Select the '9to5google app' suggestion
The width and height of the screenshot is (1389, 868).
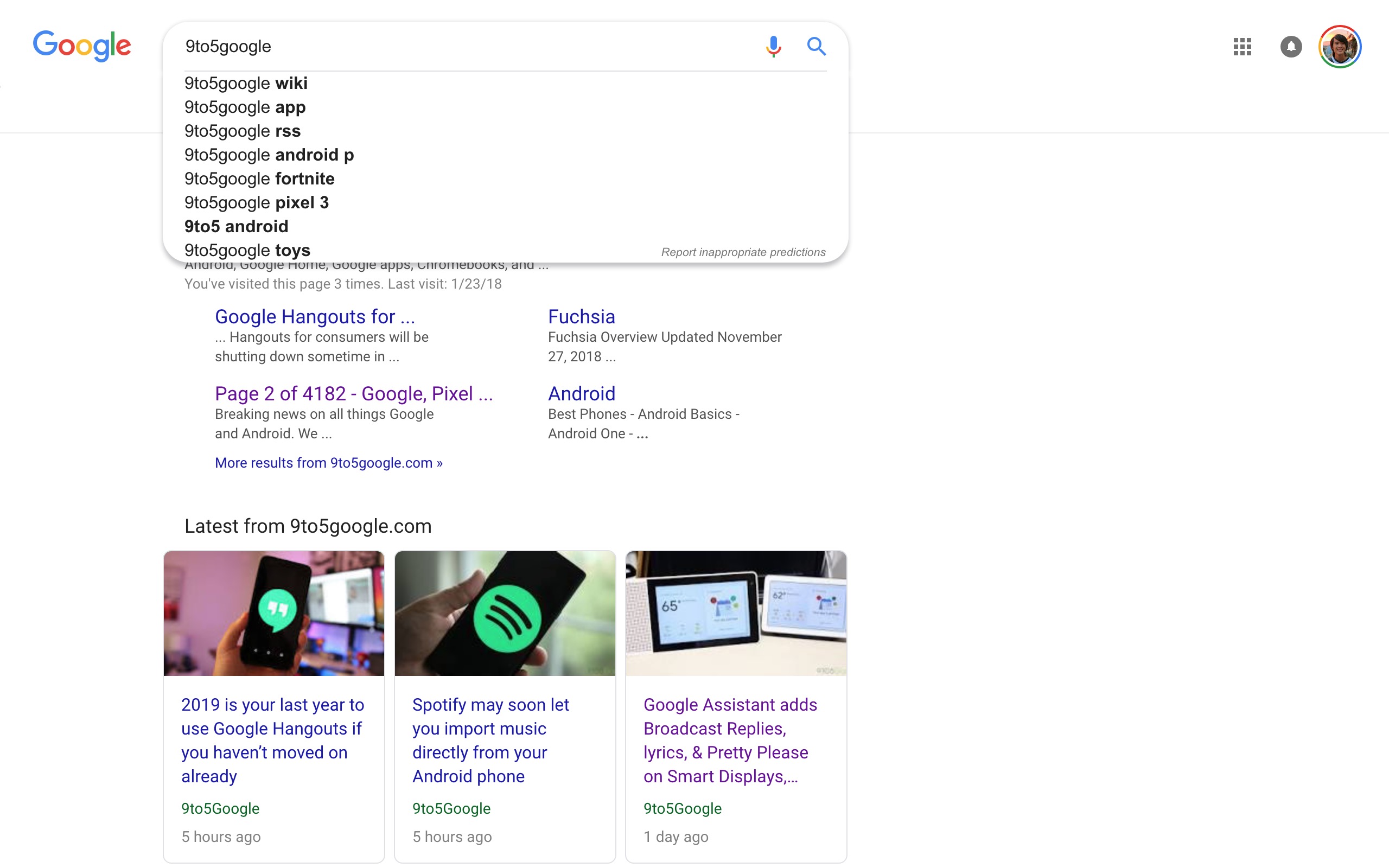click(x=245, y=107)
